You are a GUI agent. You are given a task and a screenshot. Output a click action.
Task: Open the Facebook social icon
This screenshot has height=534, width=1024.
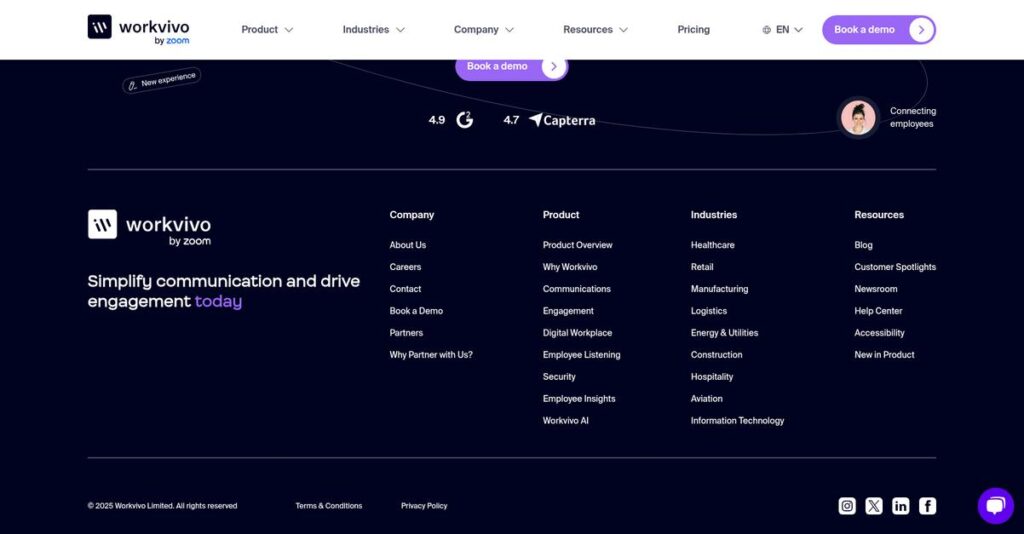[927, 506]
